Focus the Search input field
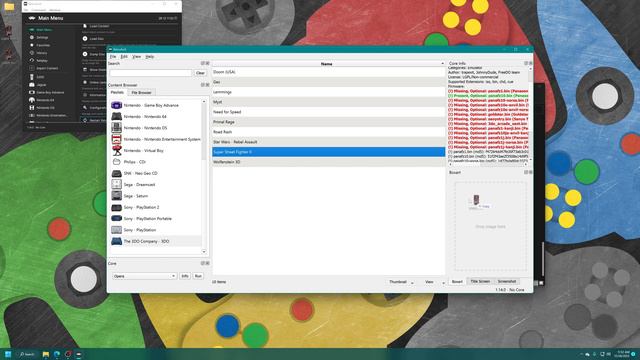Screen dimensions: 640x360 pyautogui.click(x=150, y=73)
